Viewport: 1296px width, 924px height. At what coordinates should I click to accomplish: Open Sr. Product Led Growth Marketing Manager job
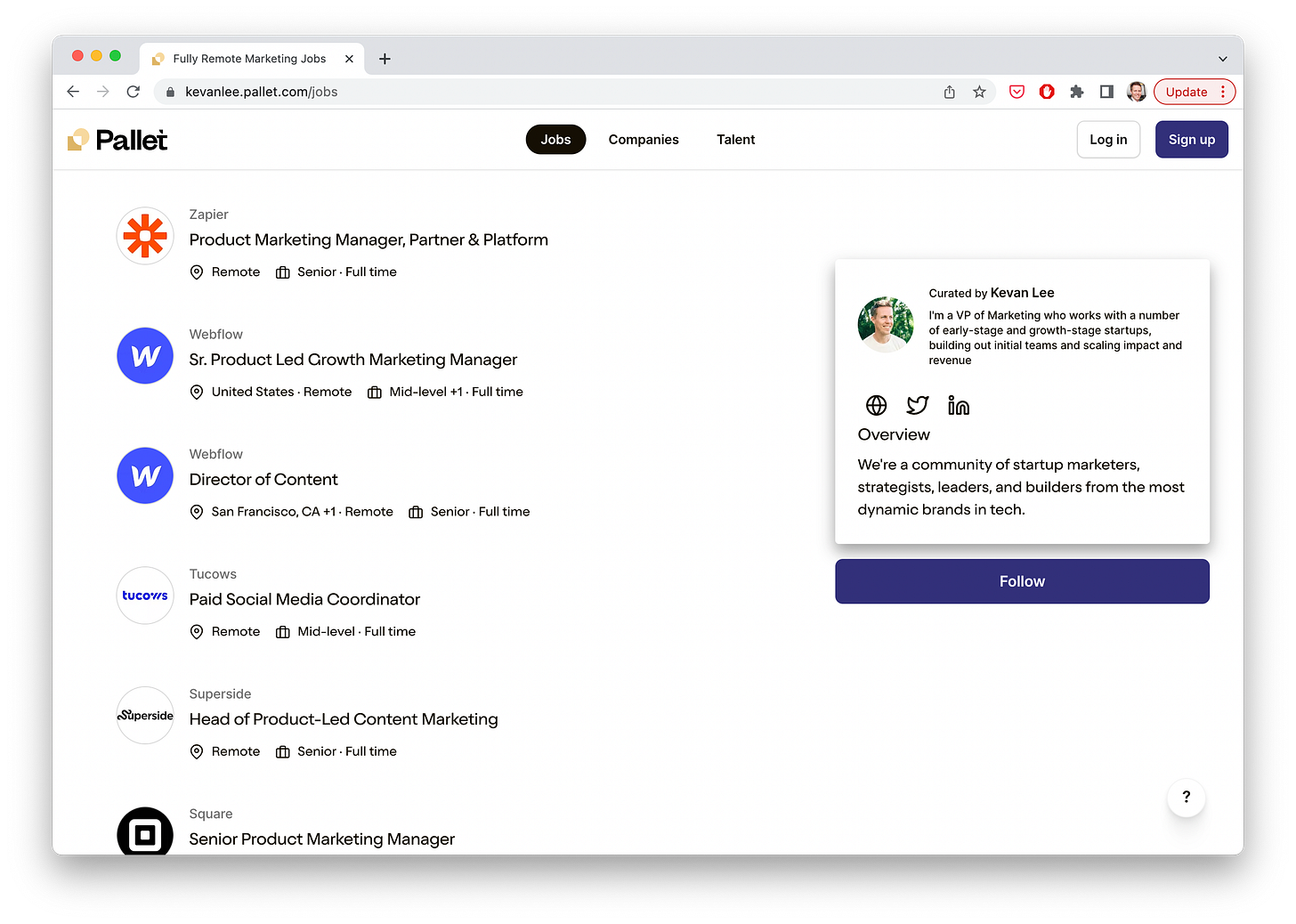pos(352,360)
